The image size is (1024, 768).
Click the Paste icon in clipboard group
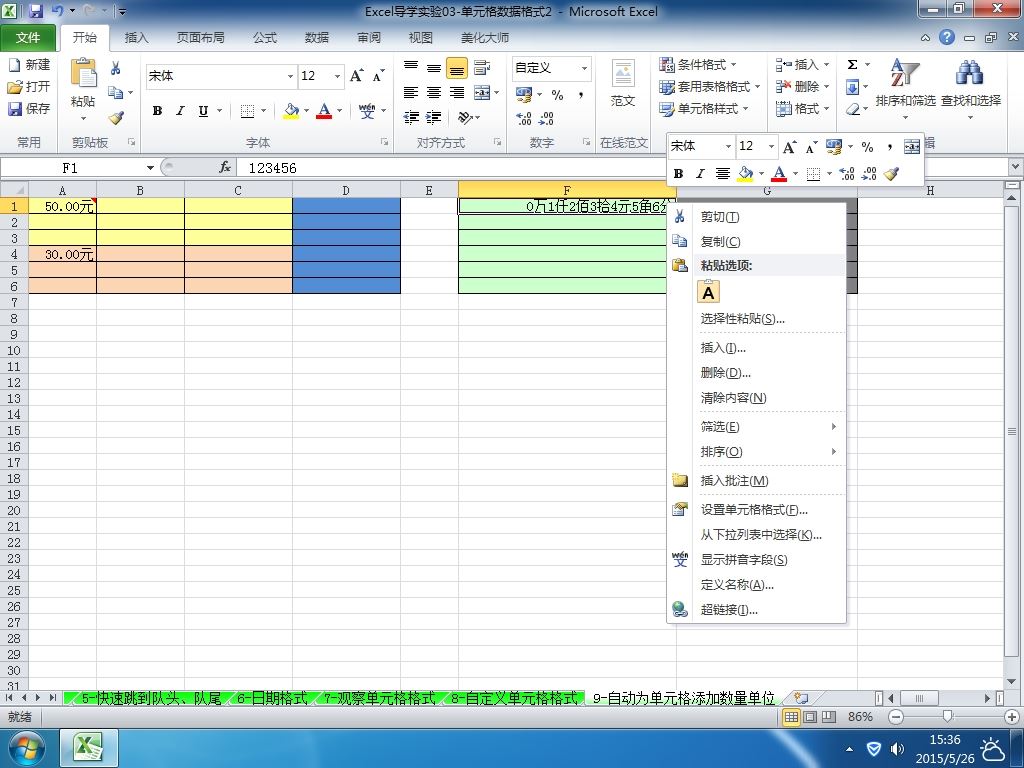pyautogui.click(x=84, y=74)
